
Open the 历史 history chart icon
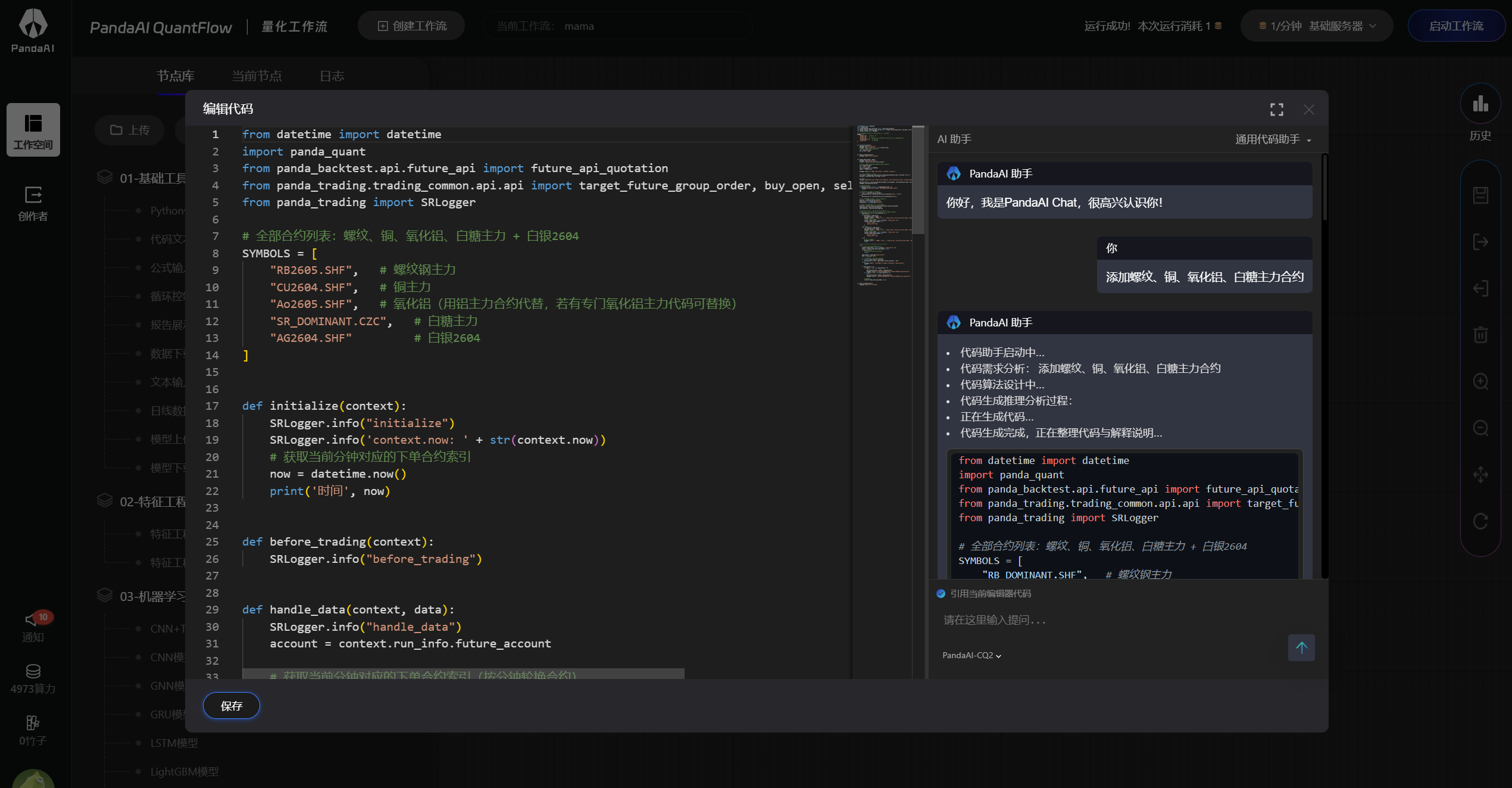tap(1480, 104)
